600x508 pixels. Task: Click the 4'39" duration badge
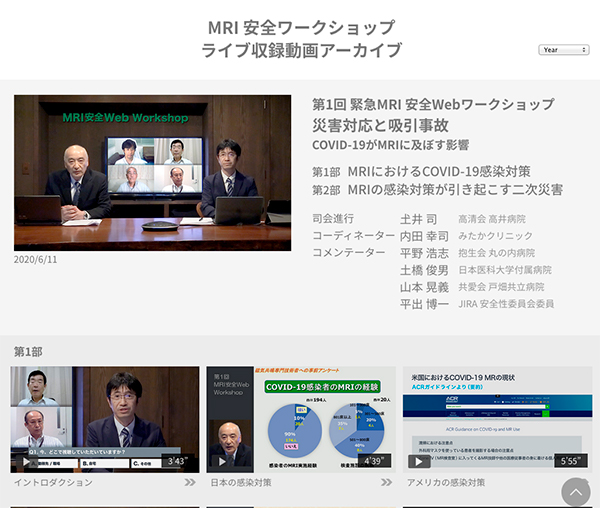coord(373,461)
